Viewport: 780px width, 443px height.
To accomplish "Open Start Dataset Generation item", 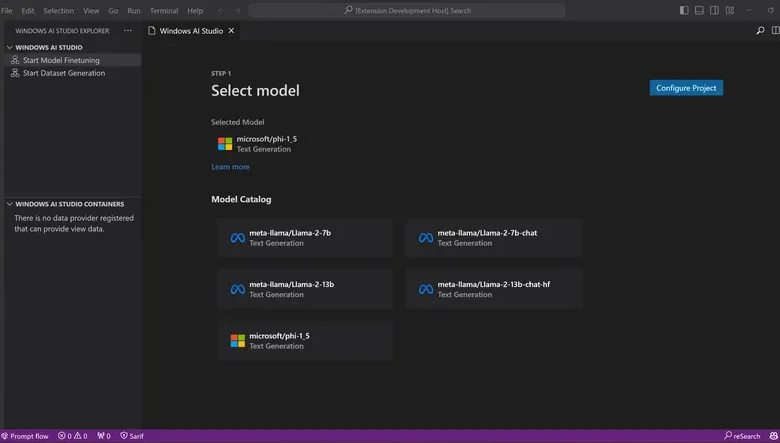I will [x=63, y=73].
